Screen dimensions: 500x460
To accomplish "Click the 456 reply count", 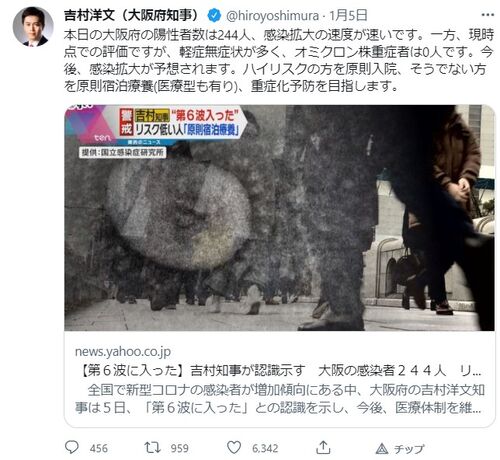I will pos(99,448).
